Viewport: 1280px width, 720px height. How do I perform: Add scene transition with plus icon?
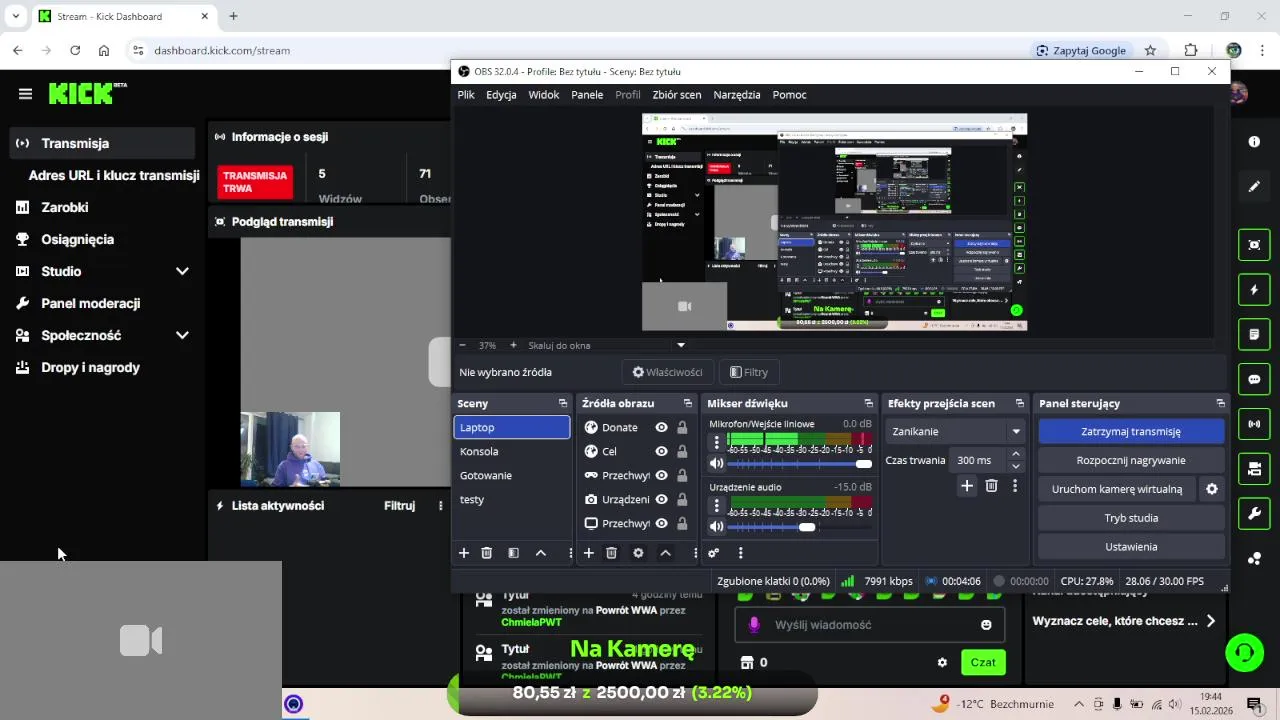click(967, 486)
